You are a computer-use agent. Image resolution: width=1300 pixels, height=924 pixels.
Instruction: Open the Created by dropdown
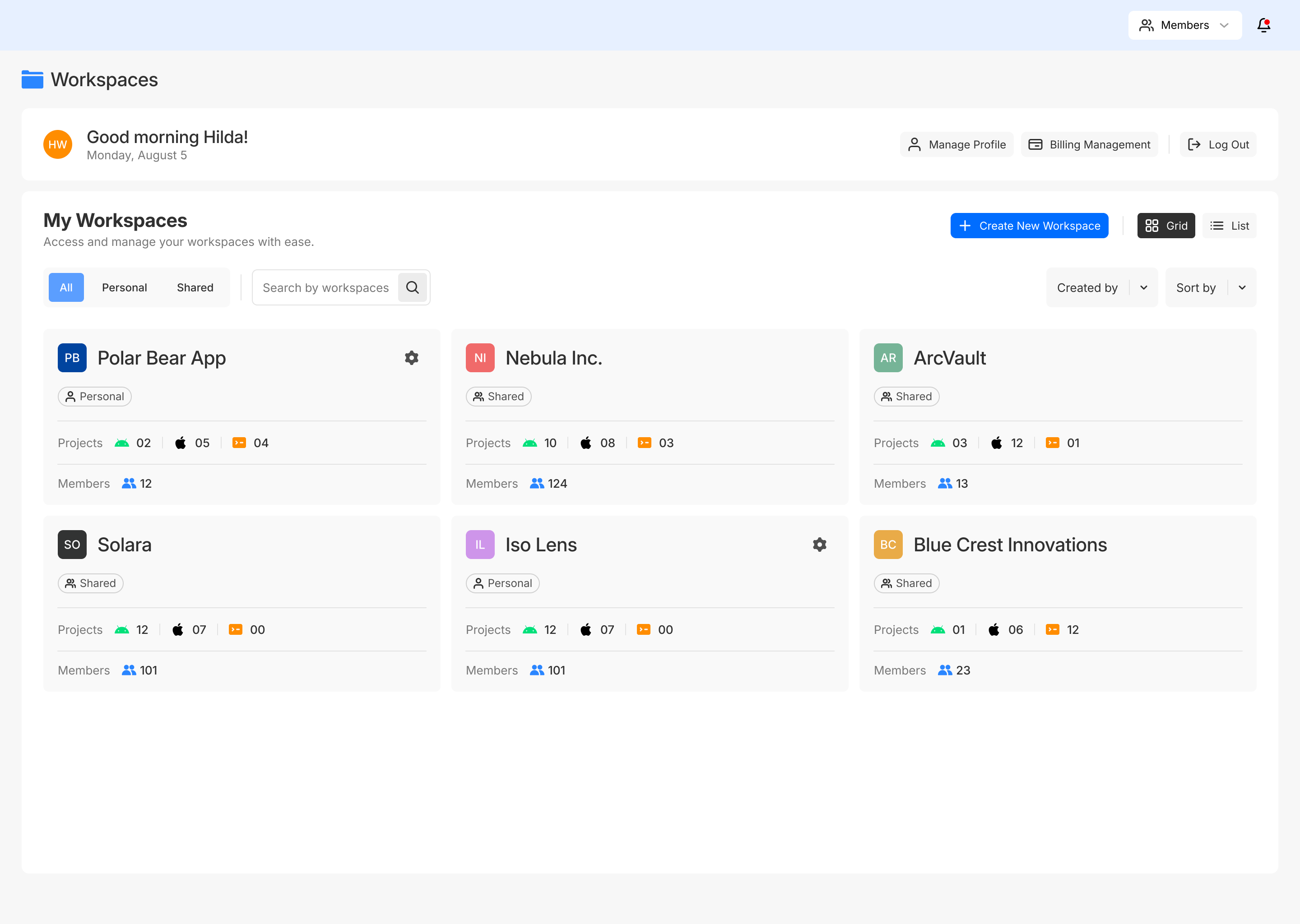point(1101,287)
